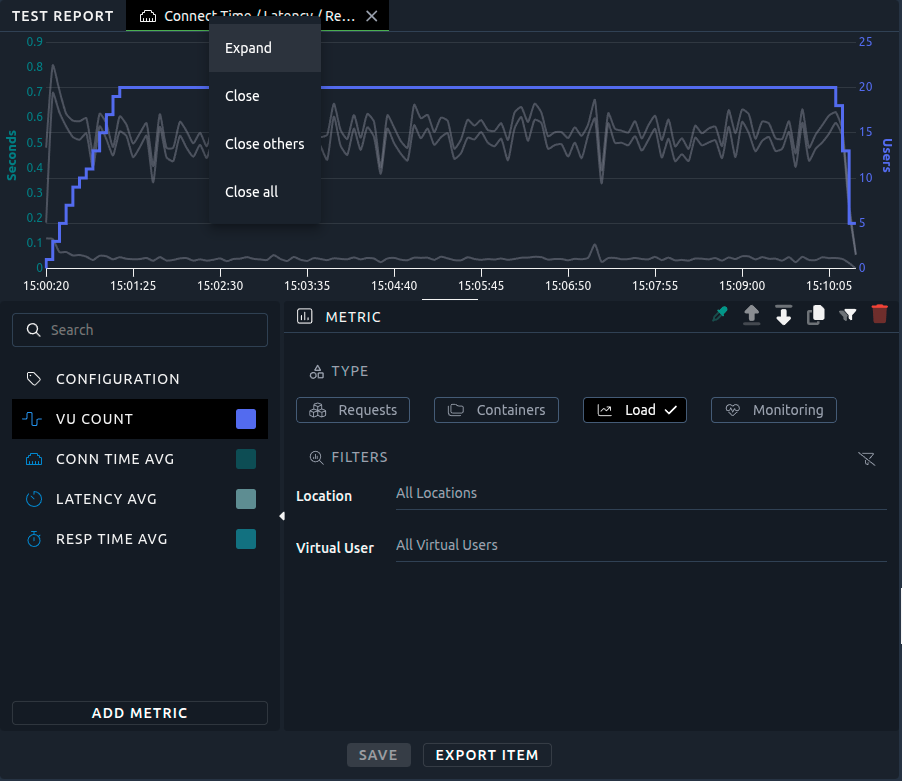Open the Virtual User filter dropdown

coord(640,546)
